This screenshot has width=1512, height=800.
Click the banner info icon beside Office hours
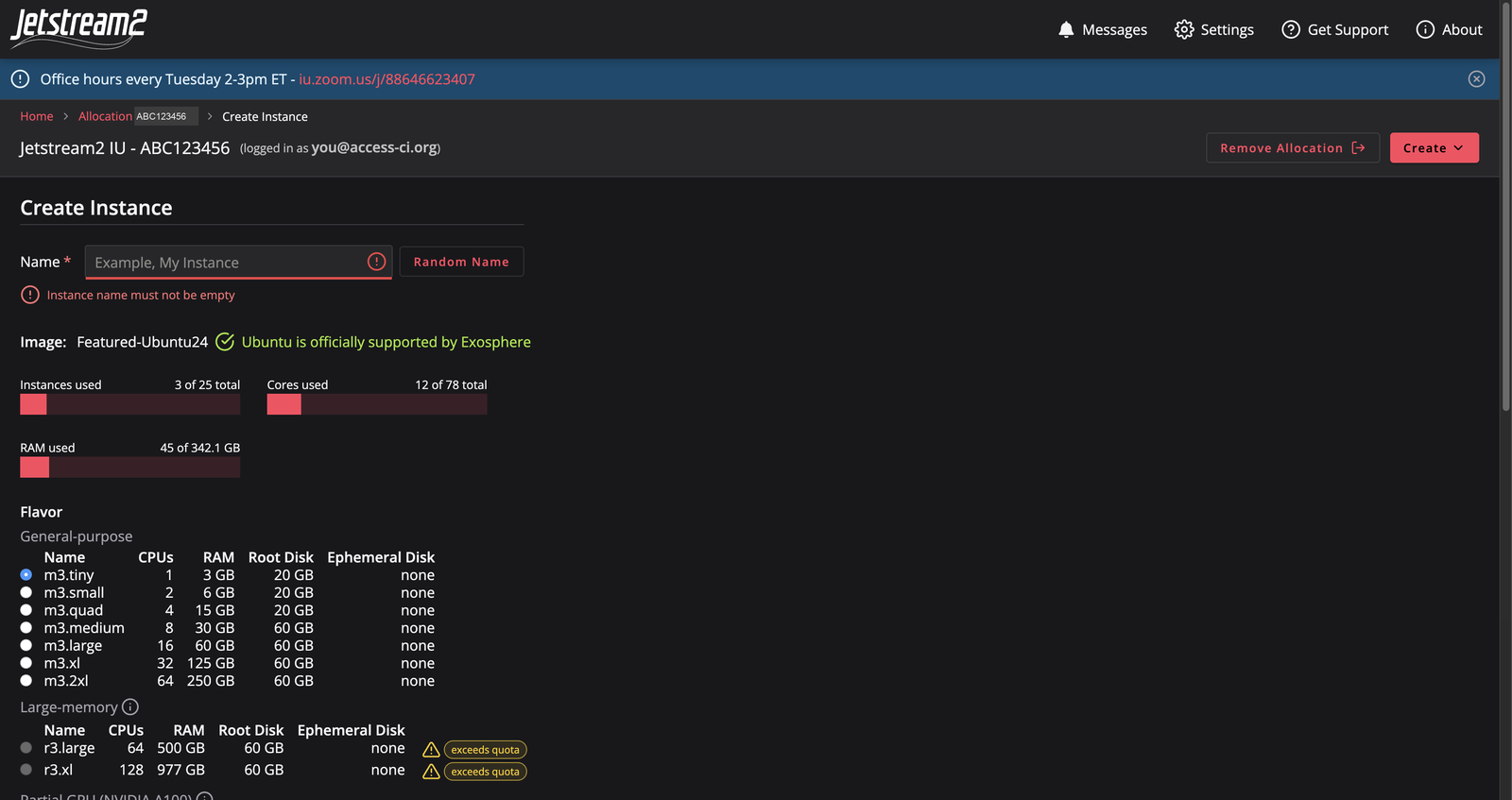[20, 79]
